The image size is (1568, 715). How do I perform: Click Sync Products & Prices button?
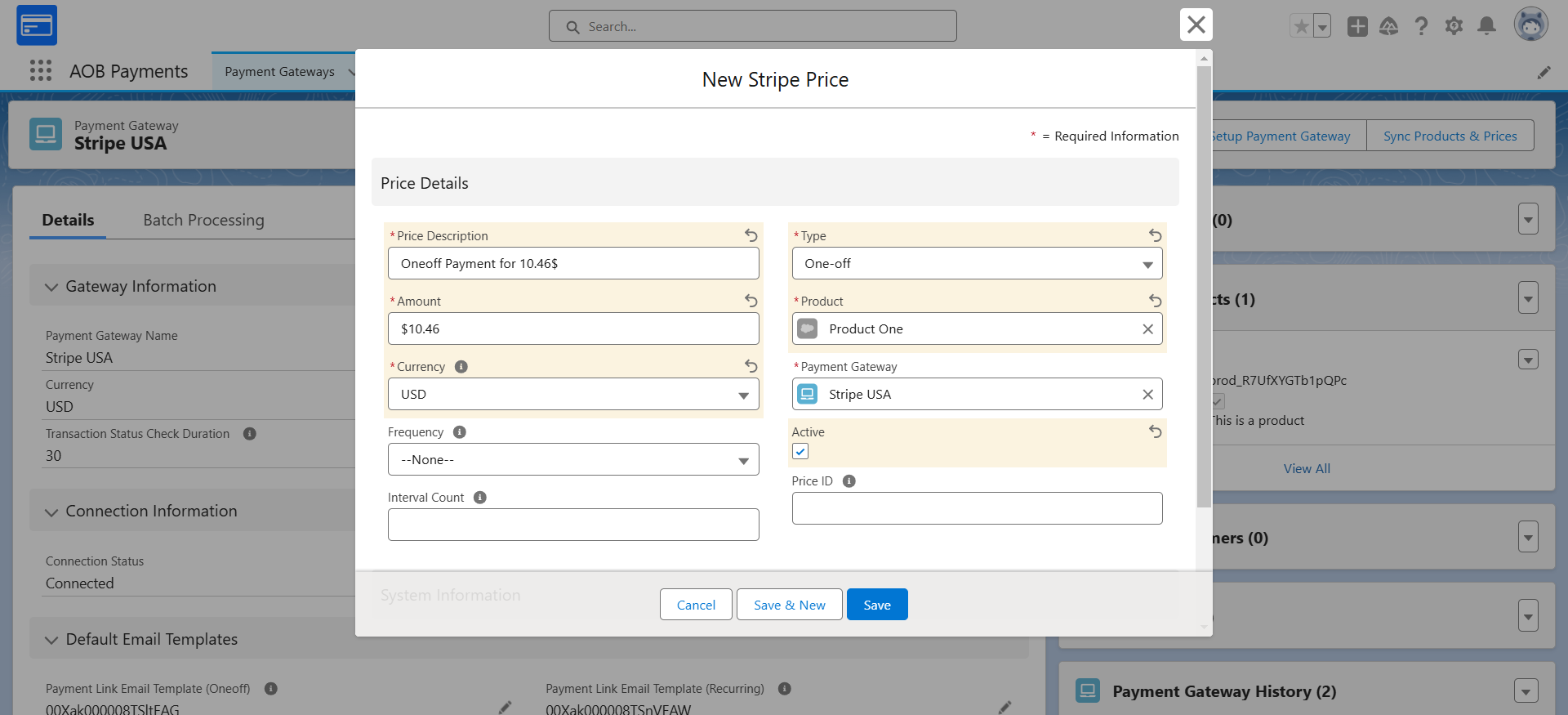[x=1450, y=136]
